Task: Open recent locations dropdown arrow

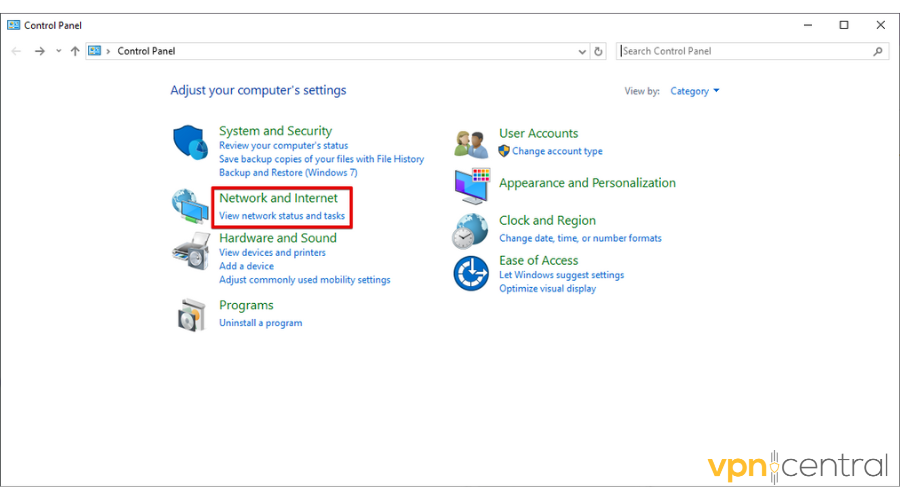Action: click(x=58, y=51)
